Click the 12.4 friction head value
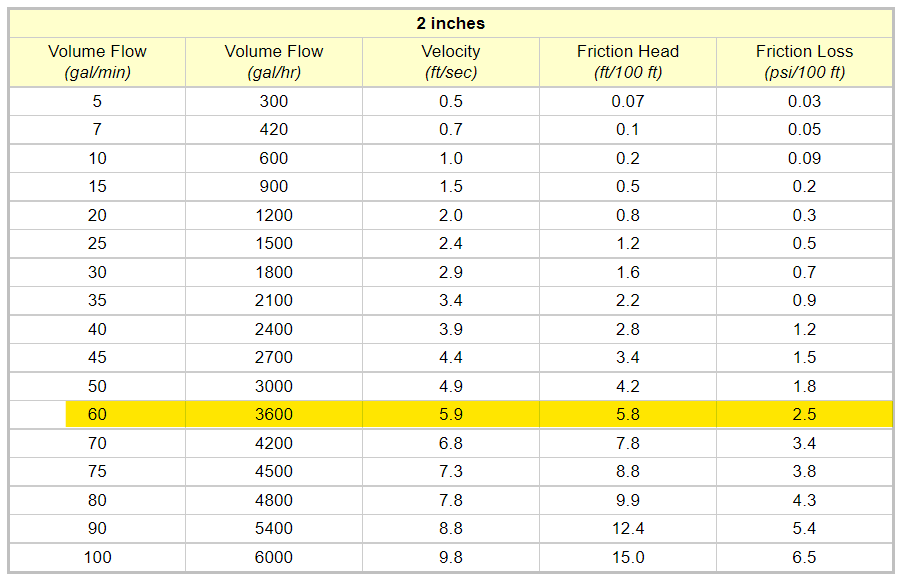The height and width of the screenshot is (580, 903). pyautogui.click(x=628, y=528)
